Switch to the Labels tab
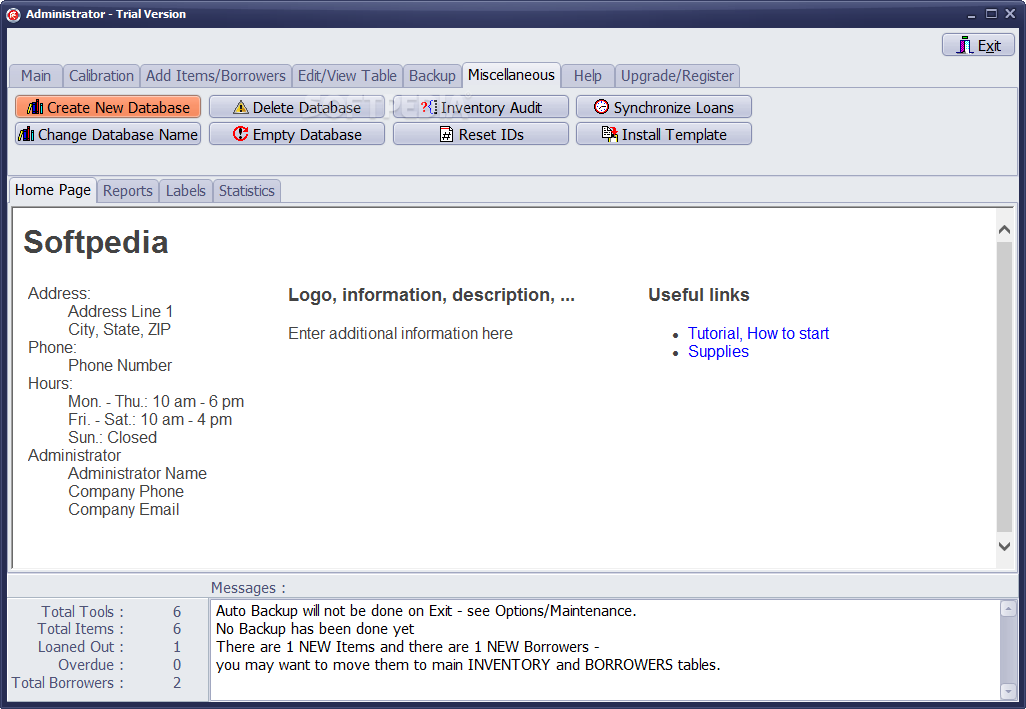The height and width of the screenshot is (709, 1026). click(186, 191)
